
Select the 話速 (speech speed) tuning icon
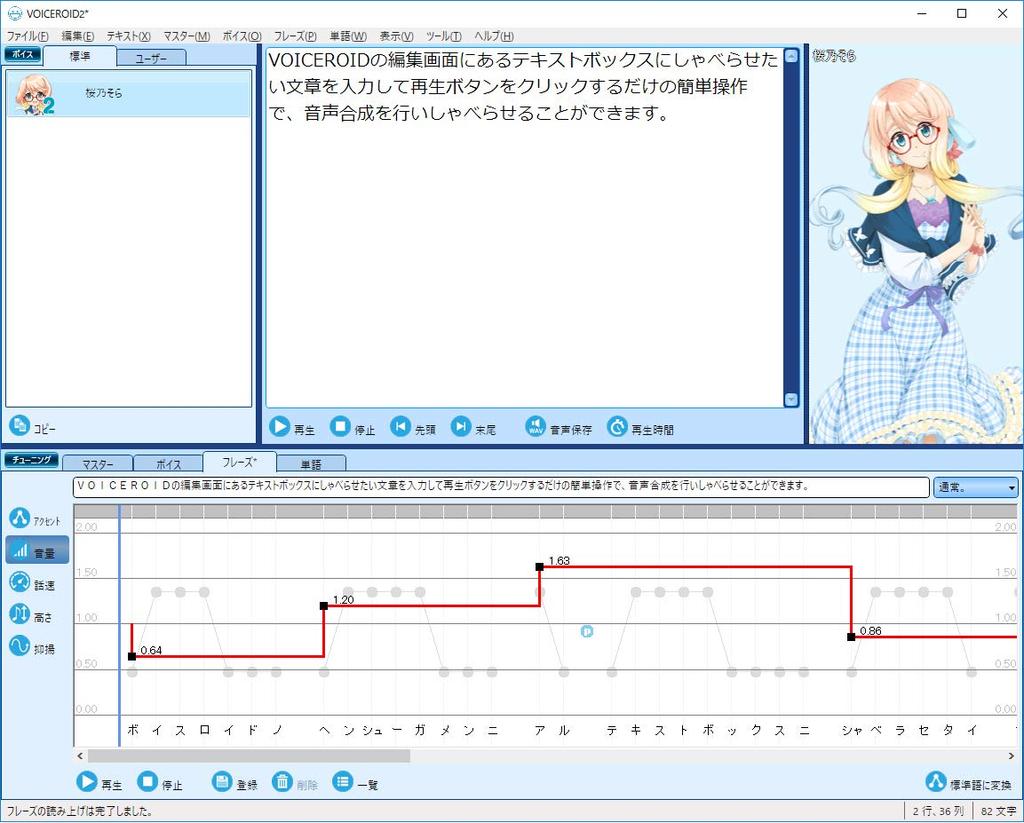[x=22, y=582]
